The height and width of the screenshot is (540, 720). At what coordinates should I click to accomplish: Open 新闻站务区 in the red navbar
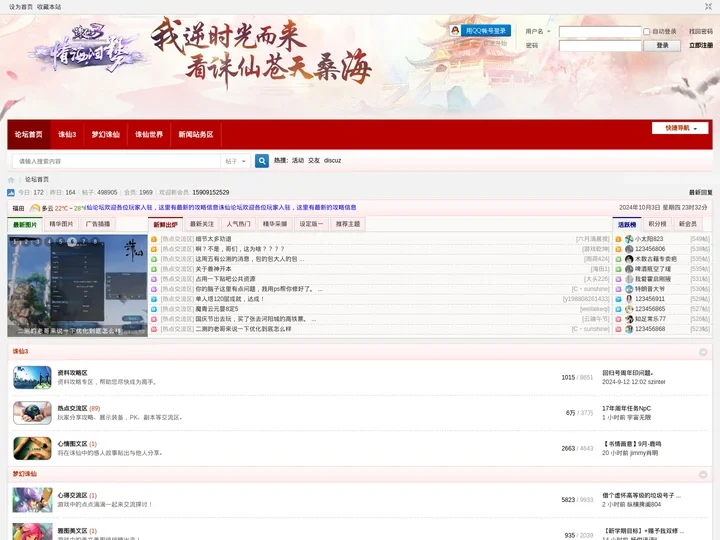point(196,135)
